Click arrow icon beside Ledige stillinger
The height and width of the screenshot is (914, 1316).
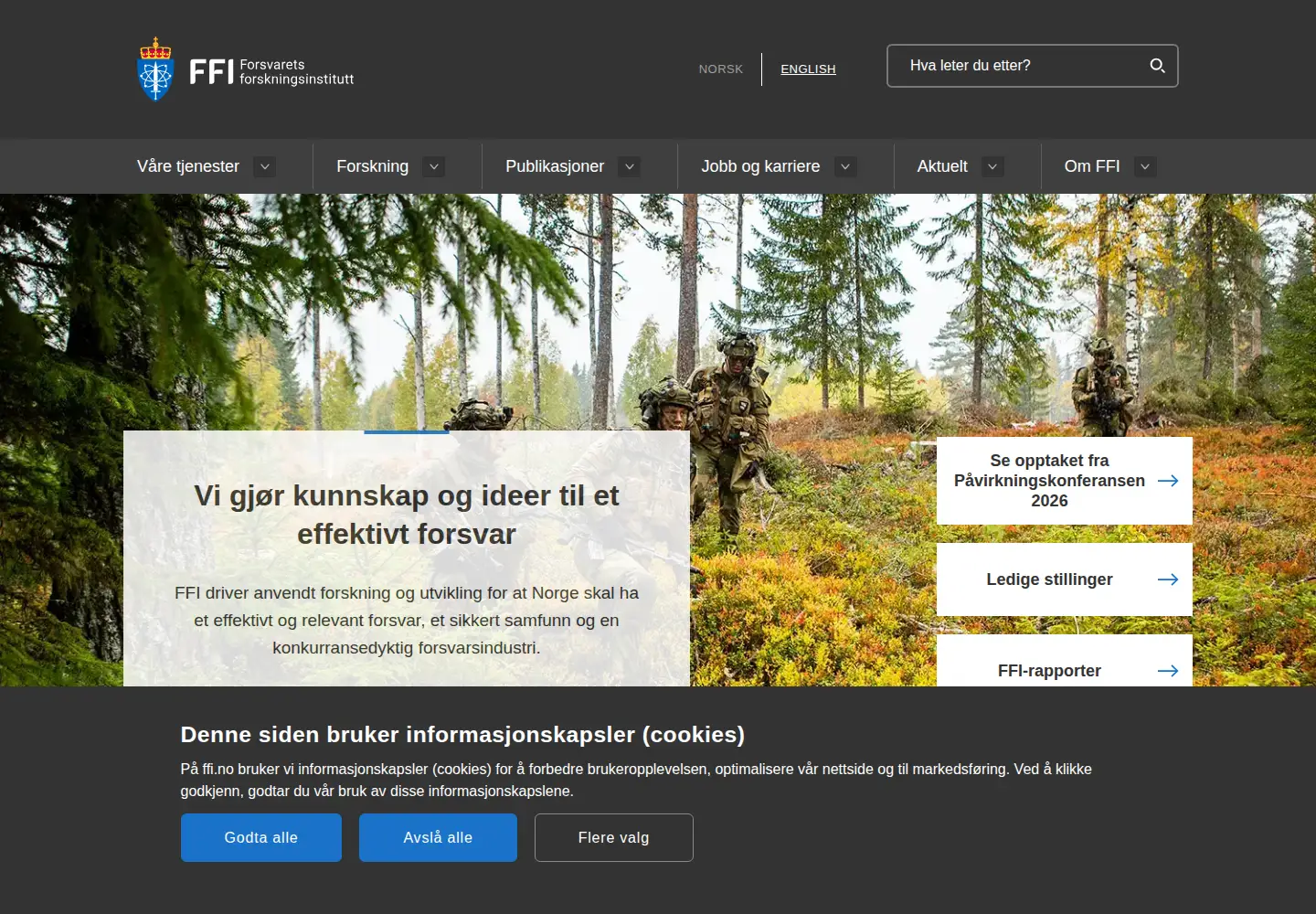click(1168, 579)
